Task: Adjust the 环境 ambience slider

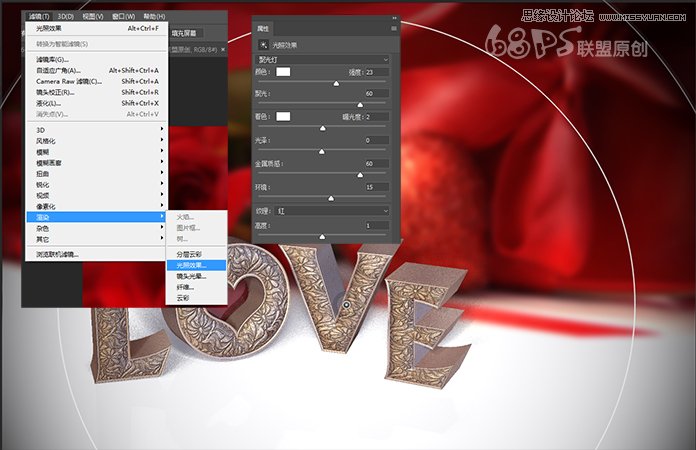Action: coord(331,198)
